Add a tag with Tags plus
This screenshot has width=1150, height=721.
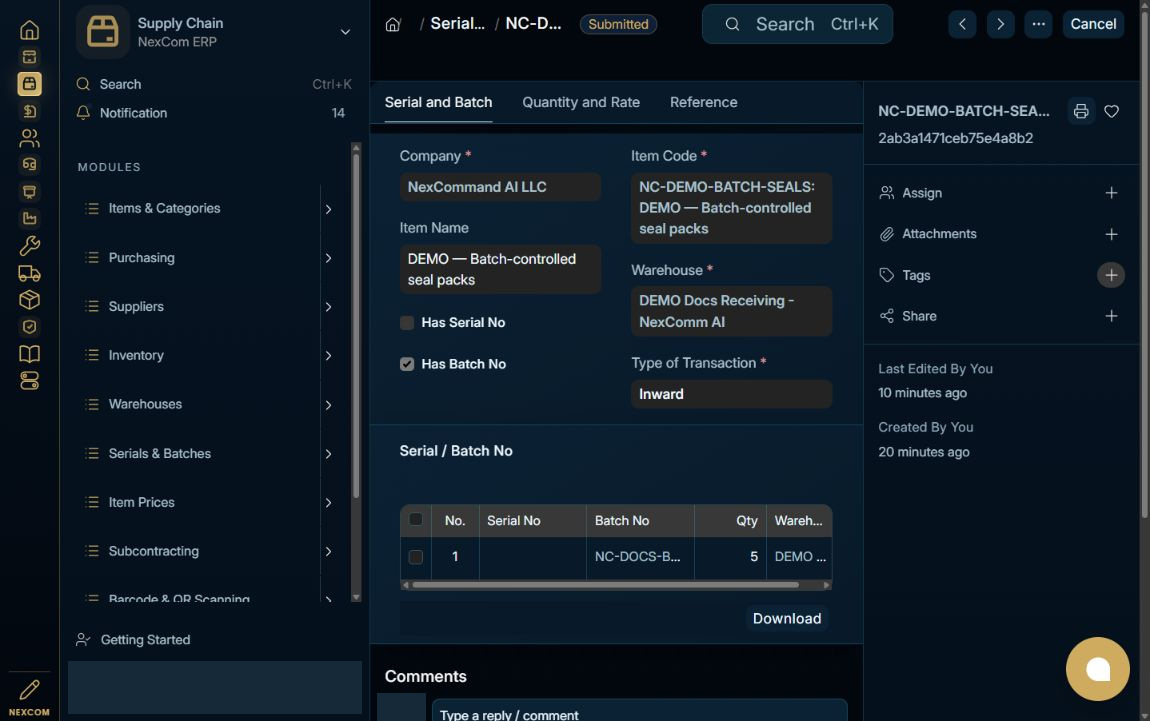coord(1111,275)
